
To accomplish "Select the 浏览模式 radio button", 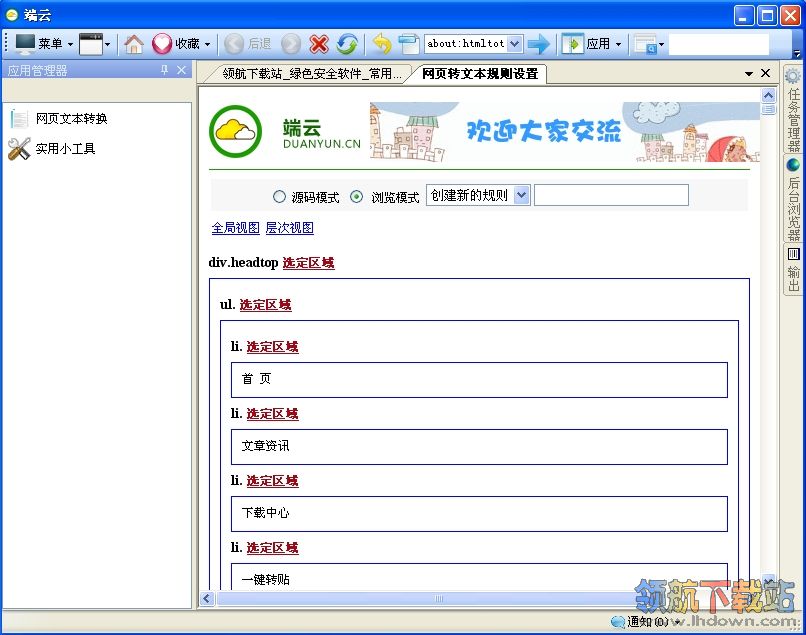I will pos(356,197).
